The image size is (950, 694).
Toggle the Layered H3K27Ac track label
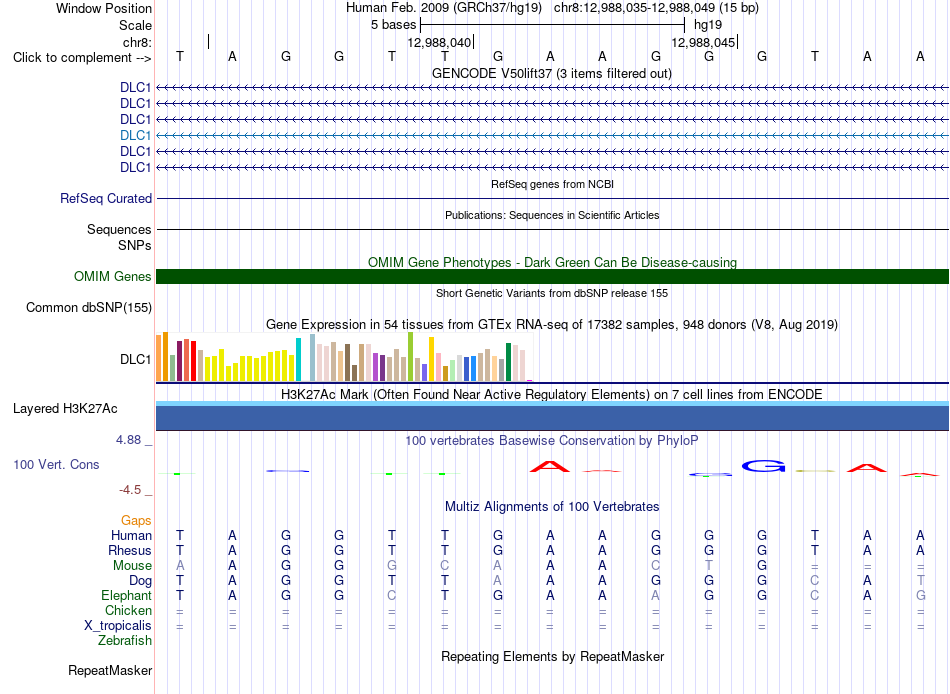[65, 409]
